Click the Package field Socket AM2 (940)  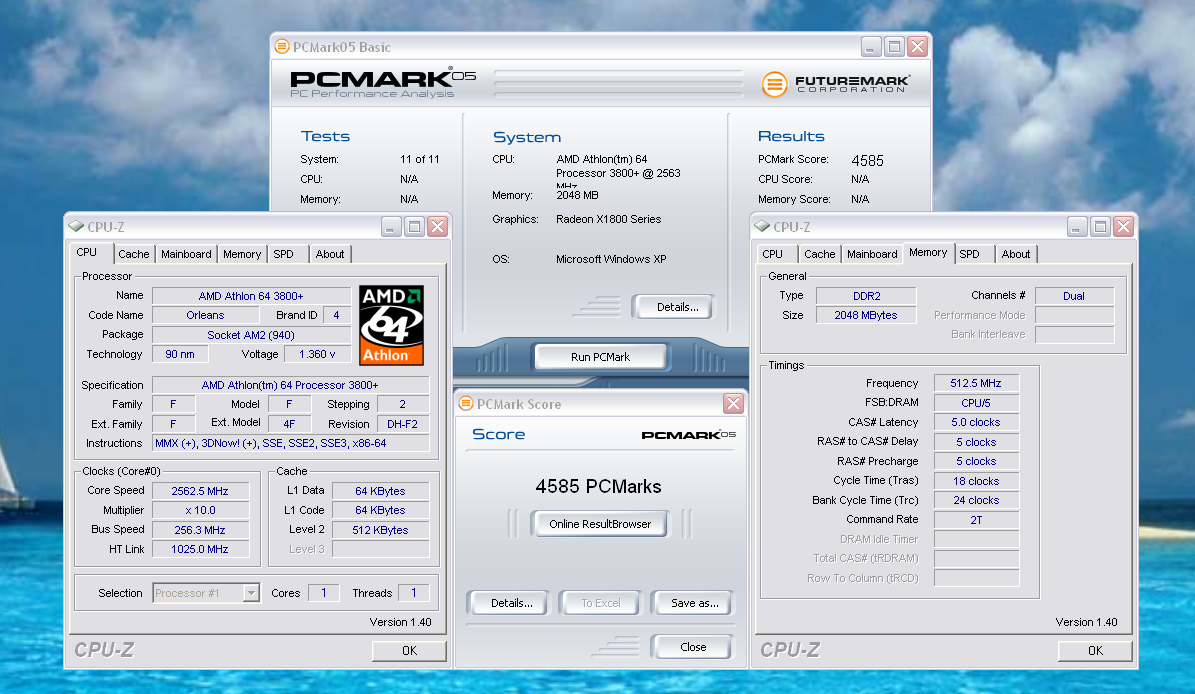pyautogui.click(x=251, y=334)
